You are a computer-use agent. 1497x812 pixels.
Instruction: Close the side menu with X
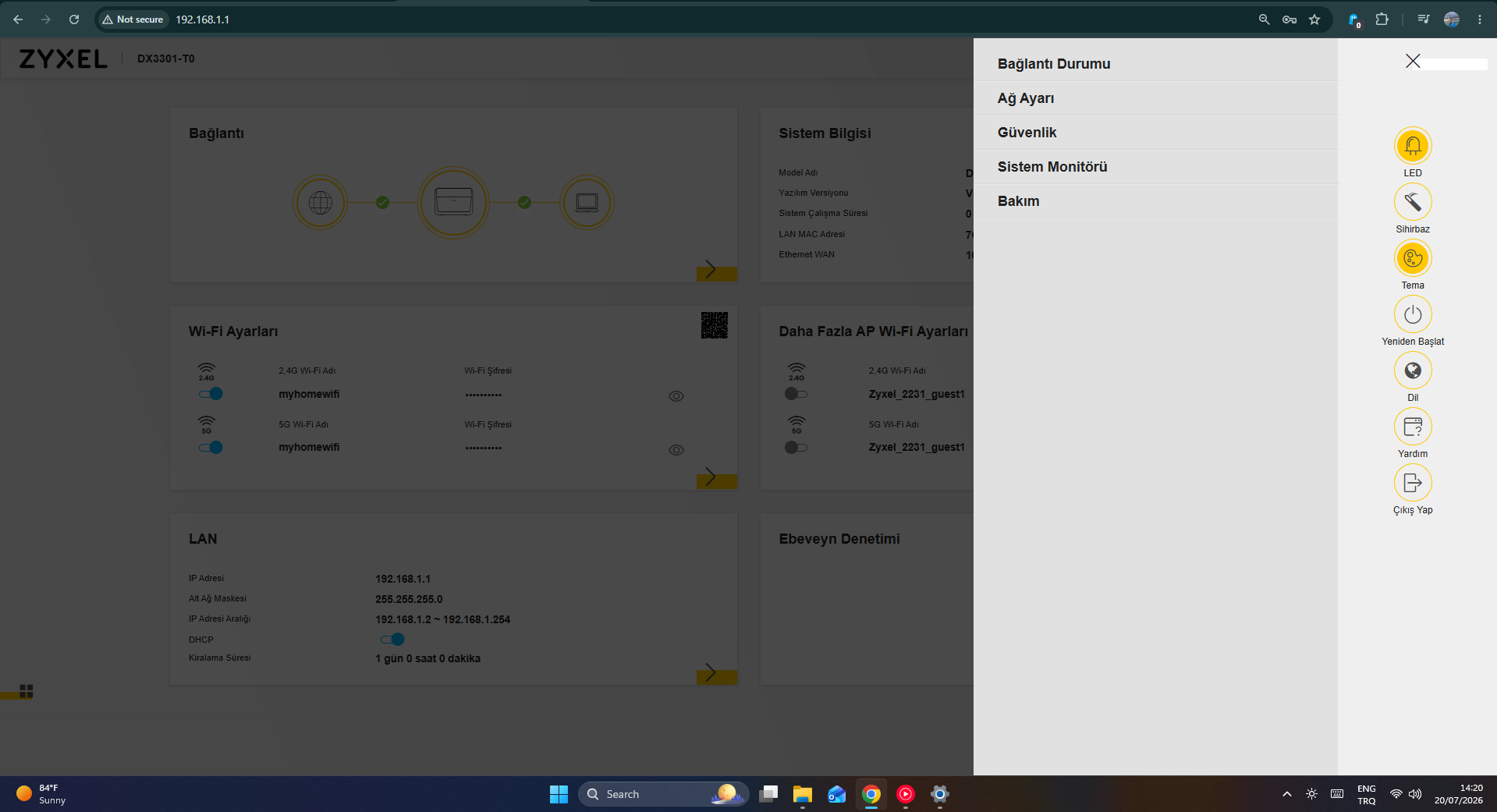1413,61
